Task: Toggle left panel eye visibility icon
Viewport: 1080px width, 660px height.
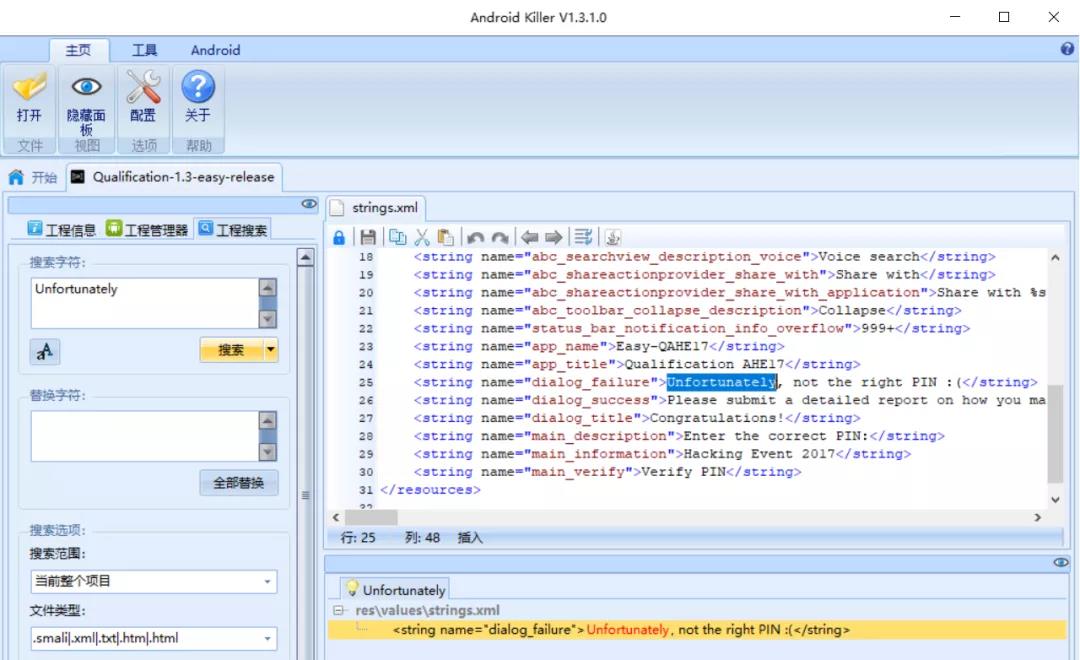Action: click(309, 204)
